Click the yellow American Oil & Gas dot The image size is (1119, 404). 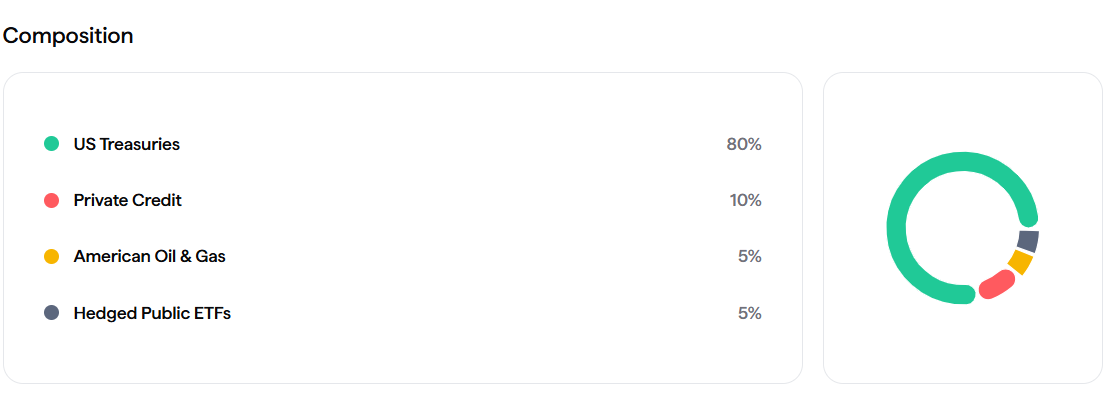[52, 256]
